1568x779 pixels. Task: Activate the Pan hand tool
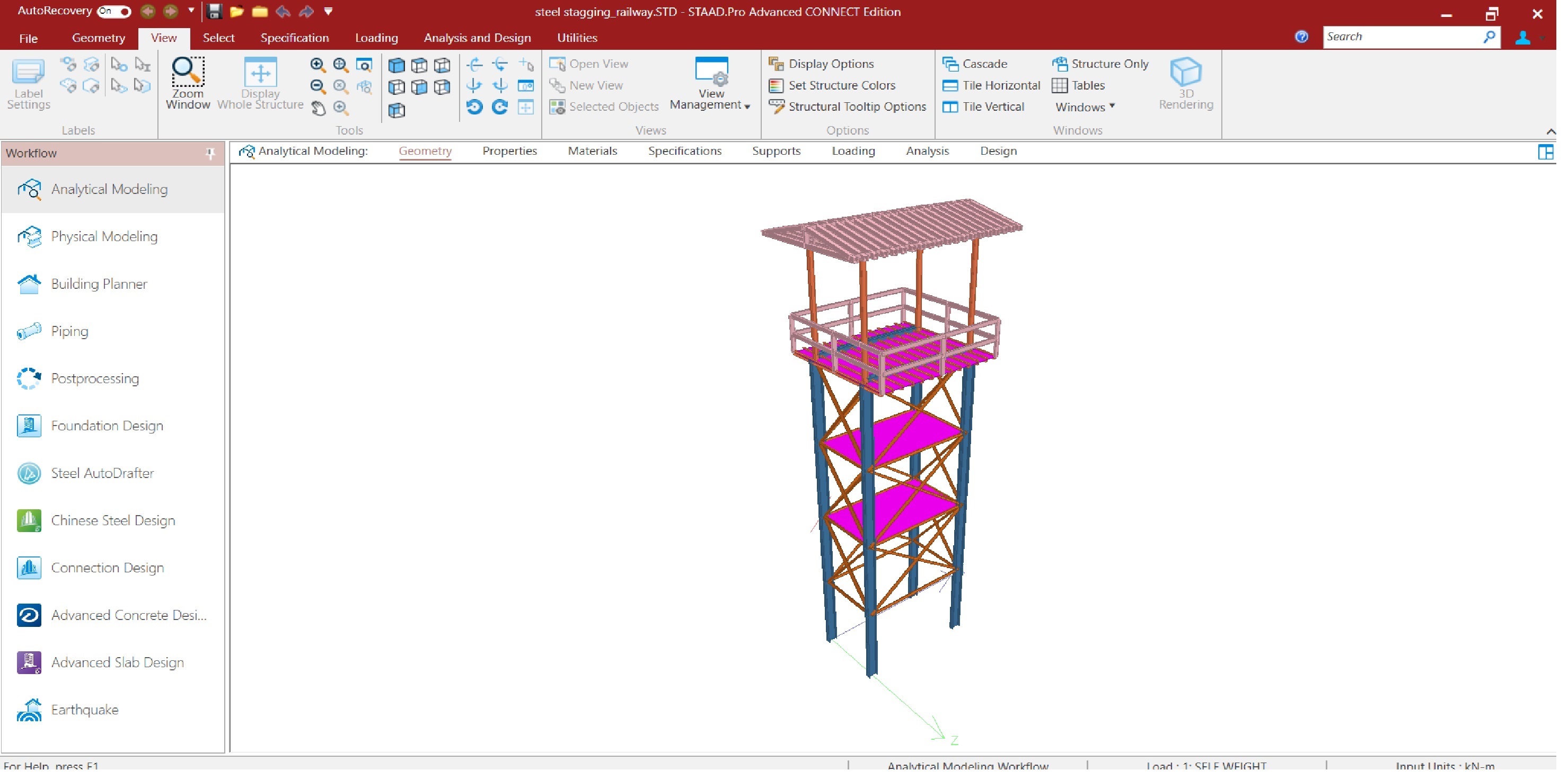pyautogui.click(x=318, y=108)
